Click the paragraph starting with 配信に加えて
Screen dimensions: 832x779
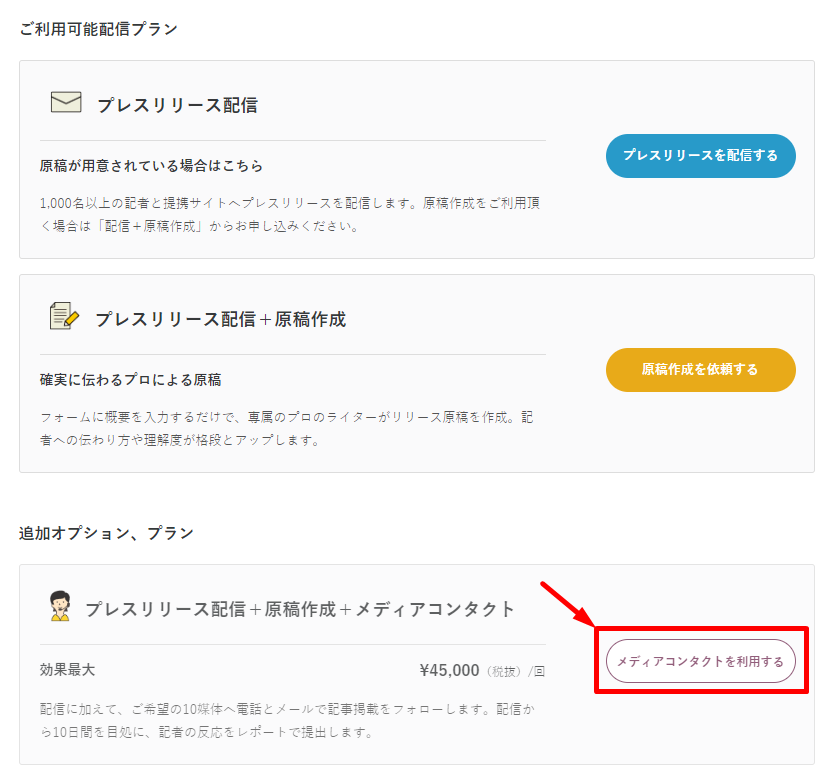[287, 721]
